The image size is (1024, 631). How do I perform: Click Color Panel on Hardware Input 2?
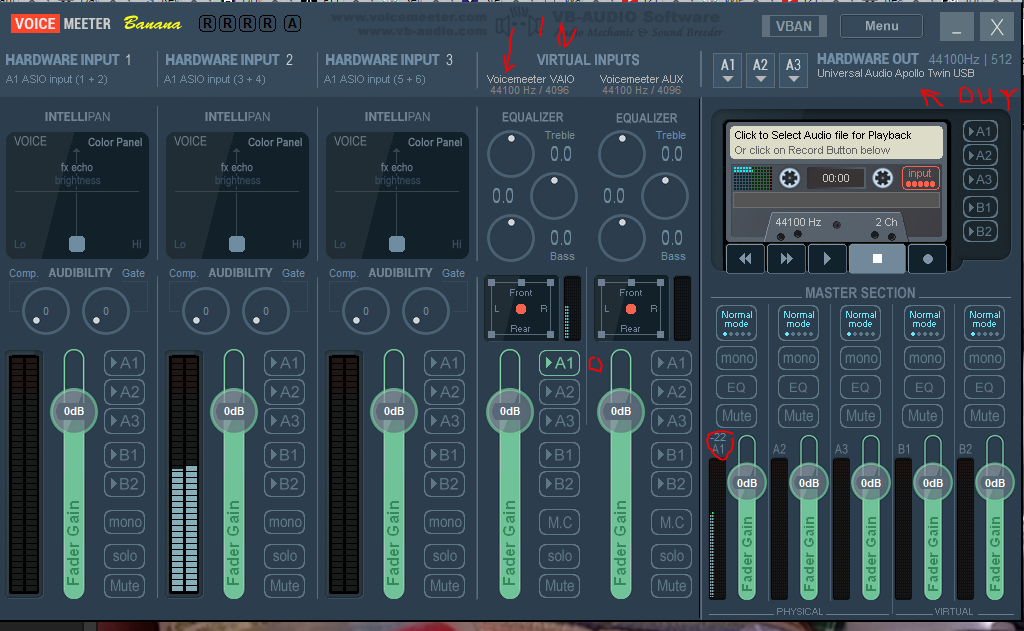(x=275, y=142)
